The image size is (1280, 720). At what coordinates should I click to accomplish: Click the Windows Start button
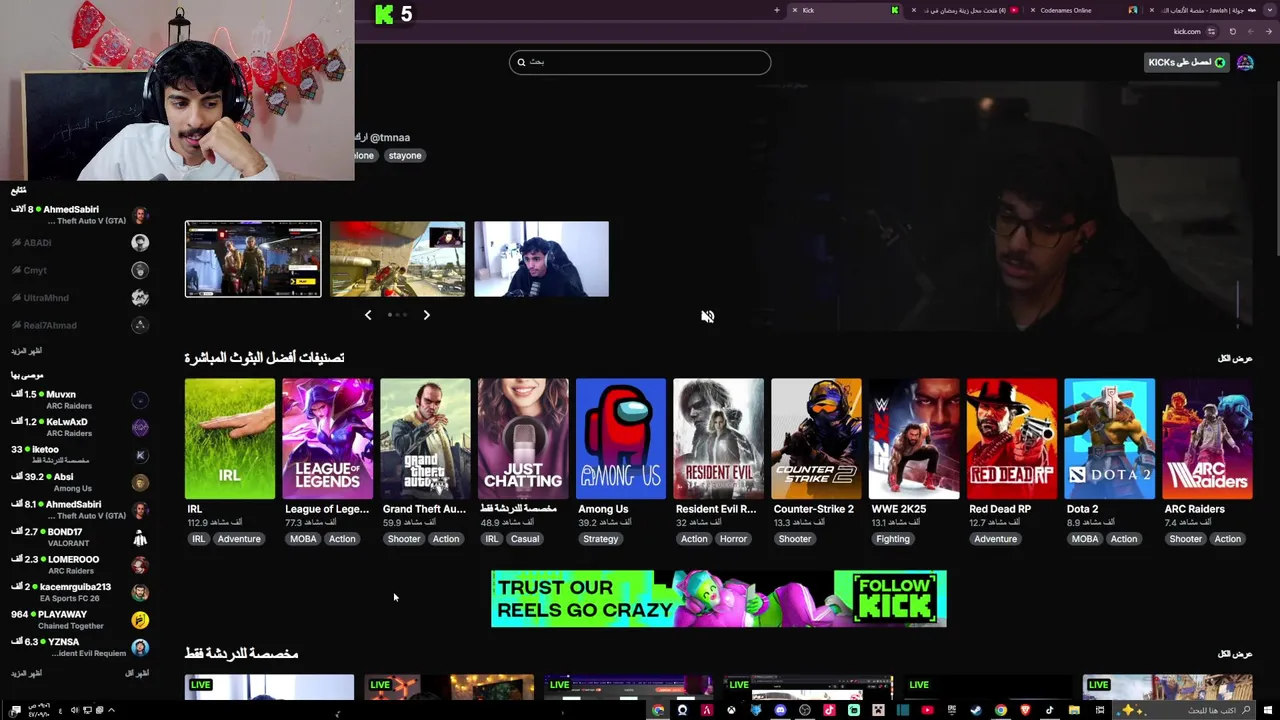pos(1268,710)
